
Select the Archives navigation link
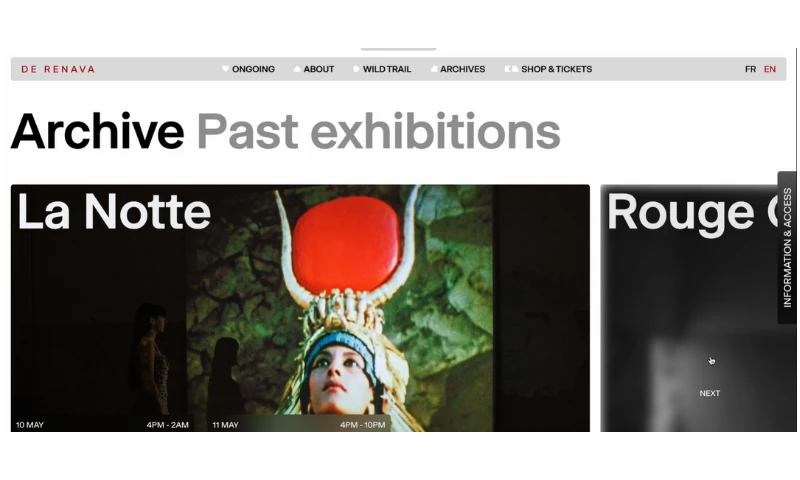(x=462, y=69)
